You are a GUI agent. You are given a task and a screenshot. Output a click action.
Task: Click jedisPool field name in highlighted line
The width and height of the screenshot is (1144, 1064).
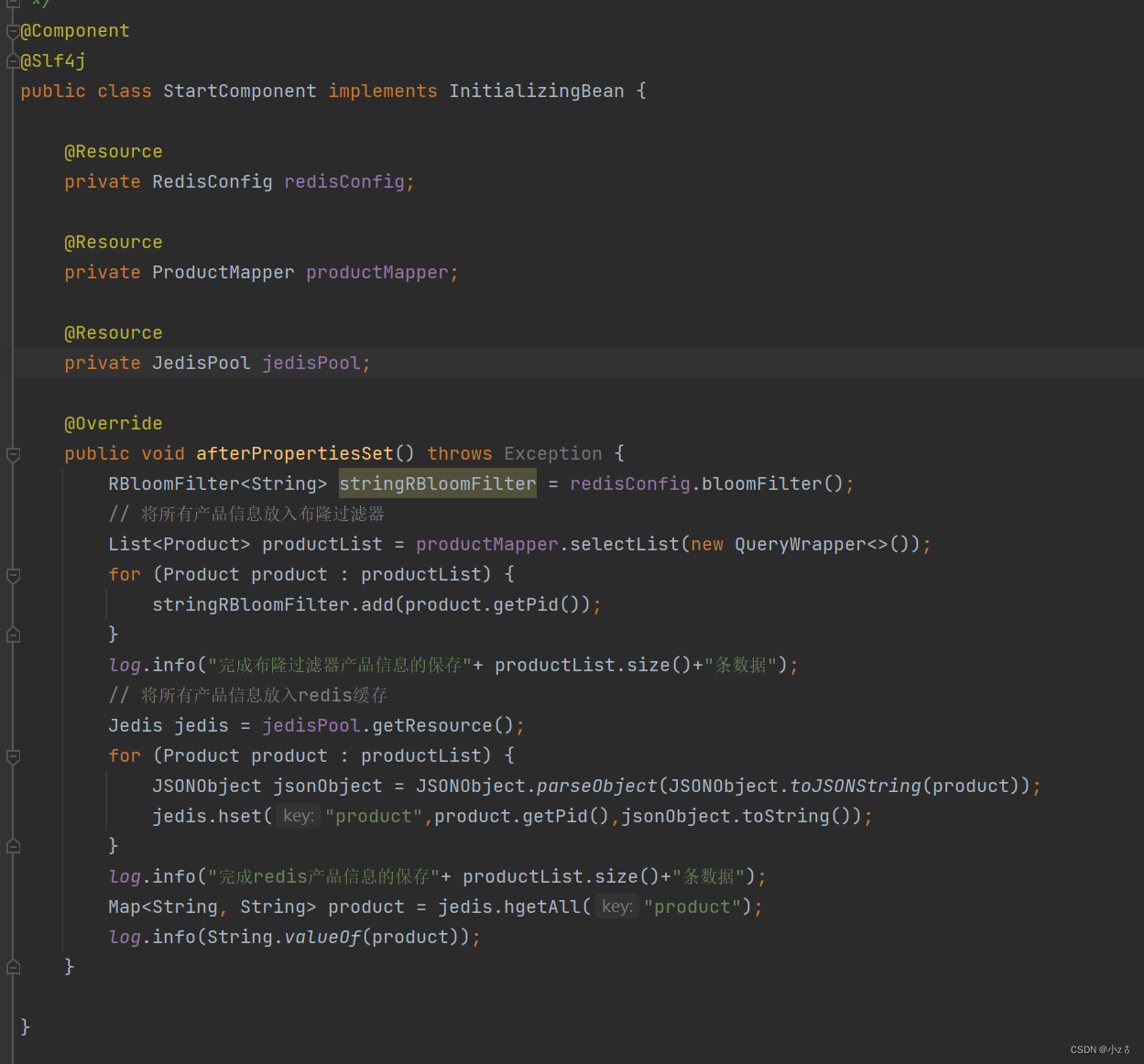pos(311,363)
